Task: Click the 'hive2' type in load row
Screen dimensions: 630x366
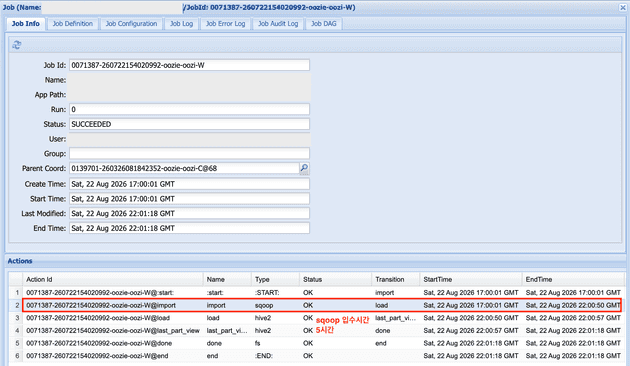Action: 263,318
